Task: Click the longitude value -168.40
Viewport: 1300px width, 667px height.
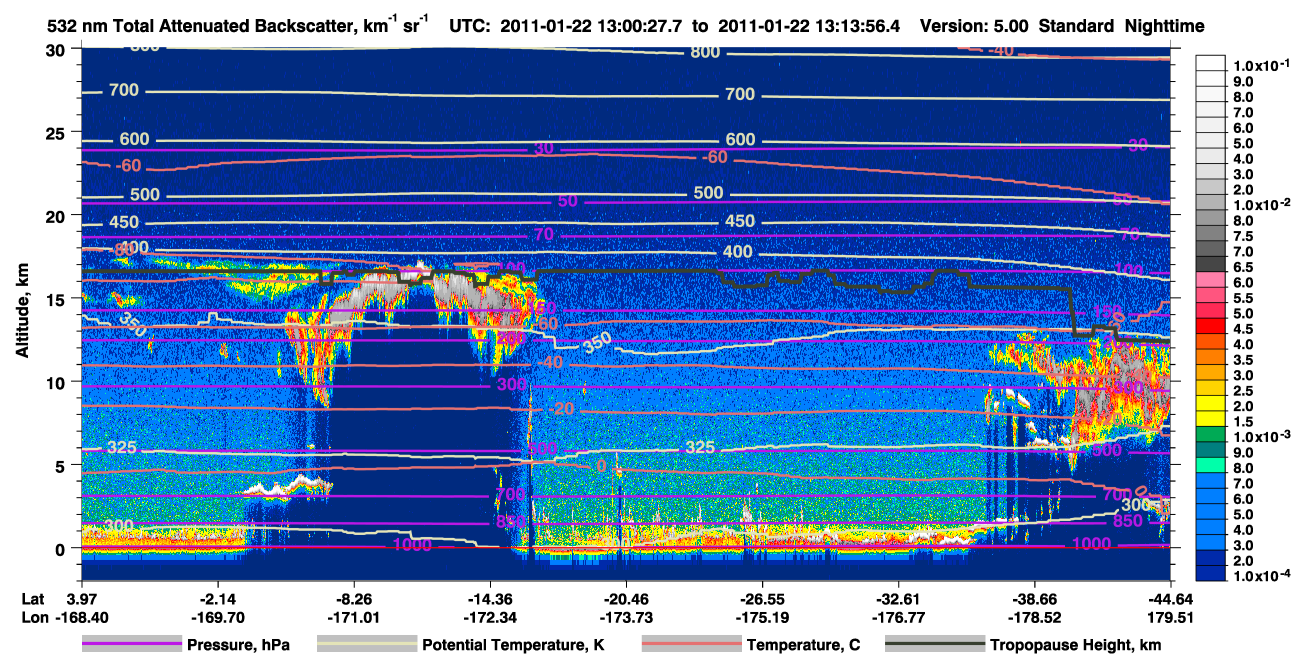Action: pos(80,617)
